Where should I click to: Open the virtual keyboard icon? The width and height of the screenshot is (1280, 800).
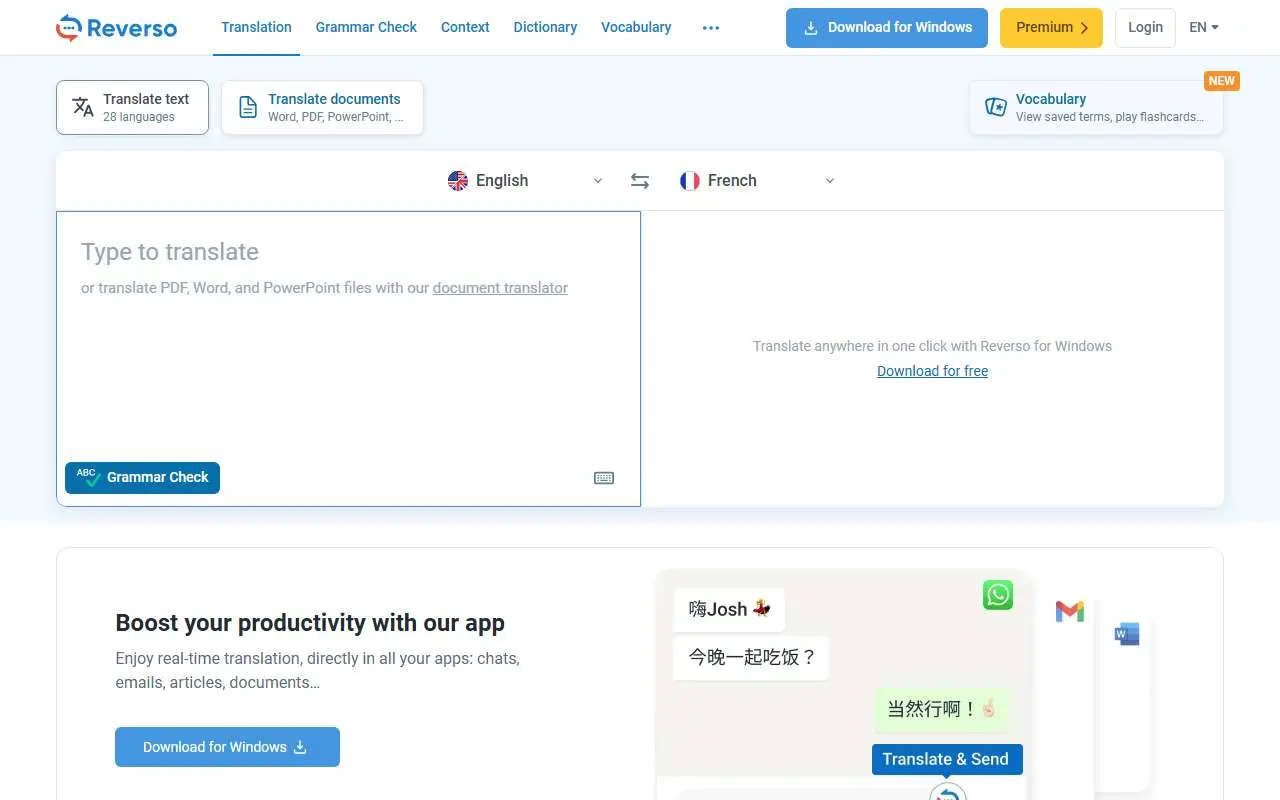tap(604, 478)
